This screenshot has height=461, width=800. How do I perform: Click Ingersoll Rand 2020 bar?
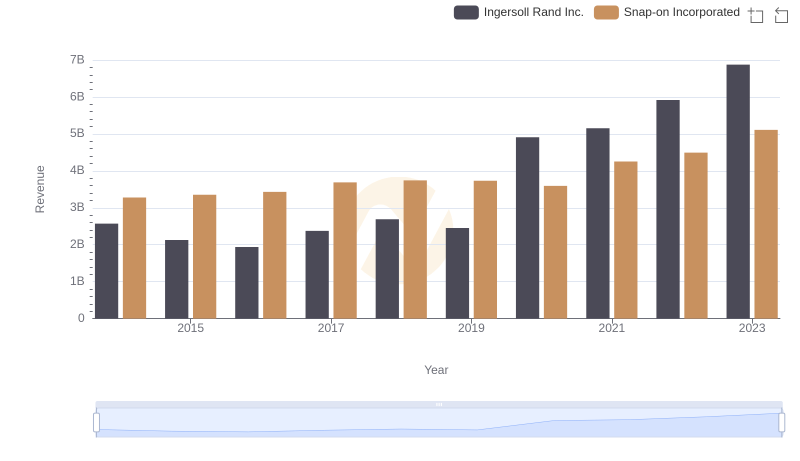(x=528, y=228)
